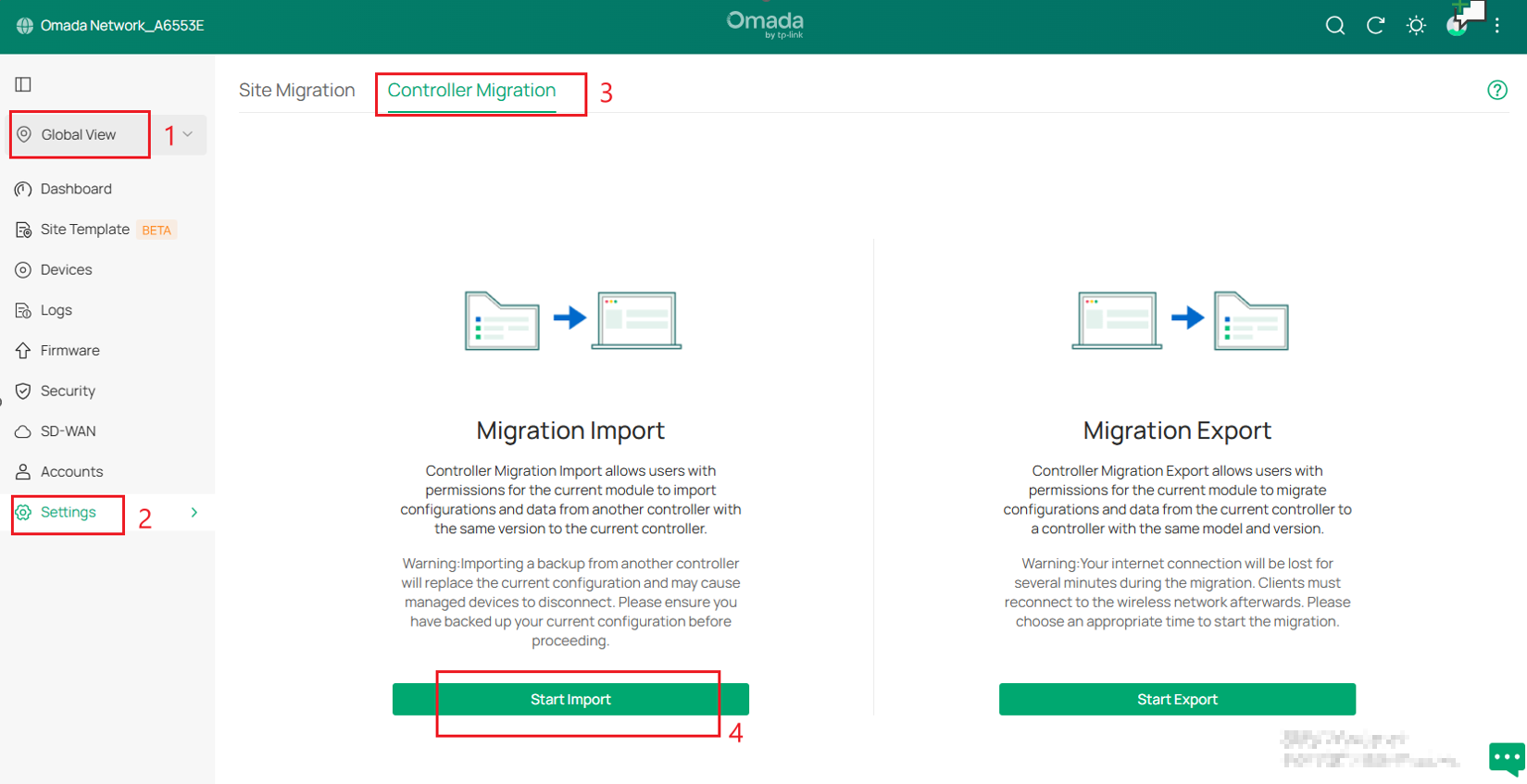This screenshot has height=784, width=1527.
Task: Click the SD-WAN cloud icon
Action: (23, 431)
